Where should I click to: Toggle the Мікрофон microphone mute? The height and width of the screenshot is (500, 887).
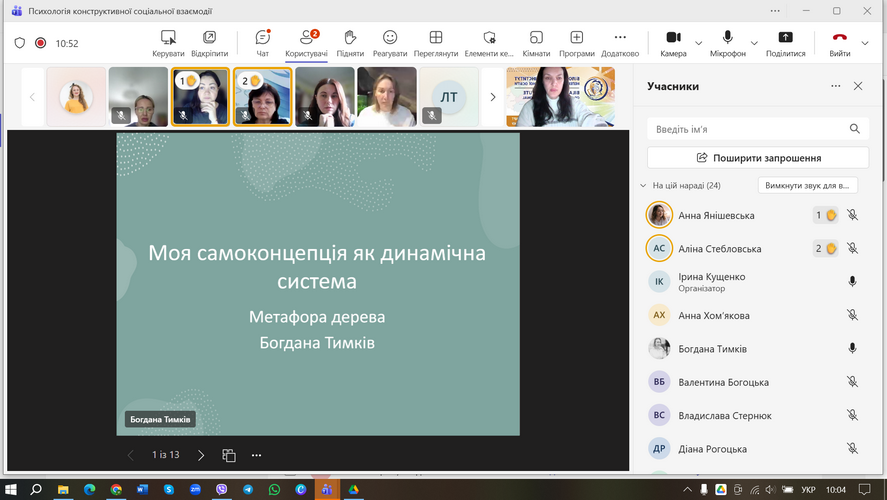(x=727, y=43)
